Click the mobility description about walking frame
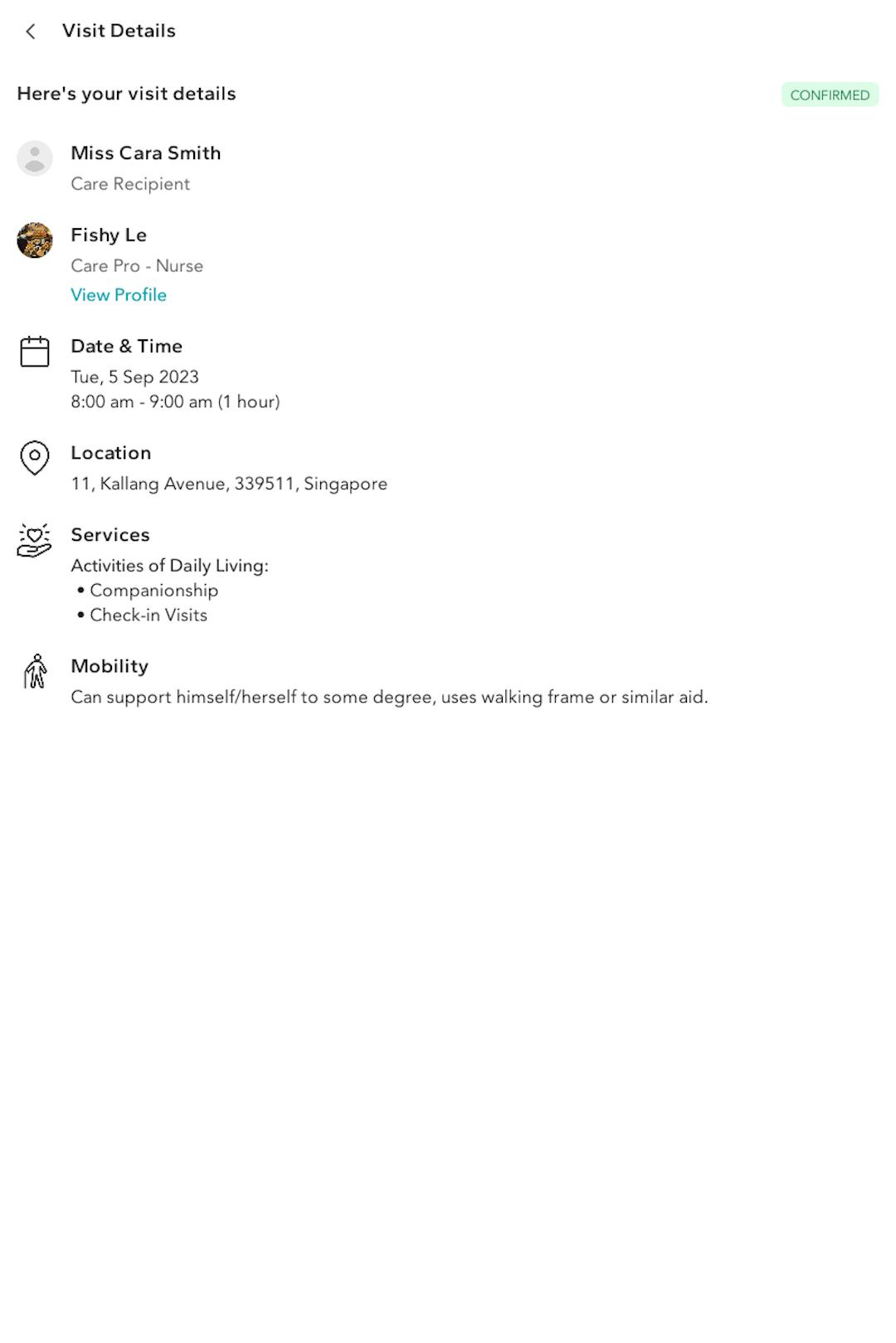Image resolution: width=896 pixels, height=1343 pixels. pos(389,698)
